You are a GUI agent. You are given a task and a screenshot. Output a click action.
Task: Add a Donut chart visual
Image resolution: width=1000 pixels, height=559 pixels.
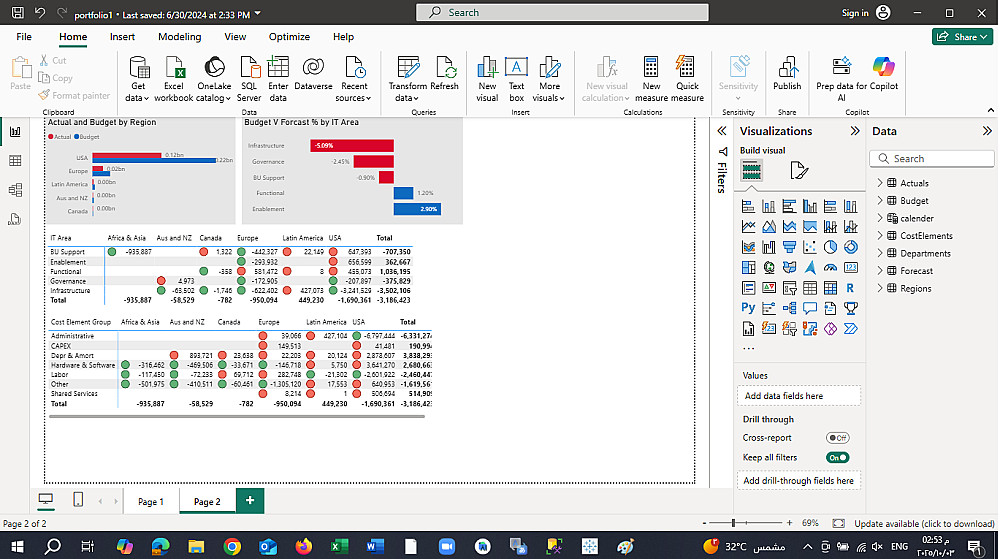click(x=850, y=247)
